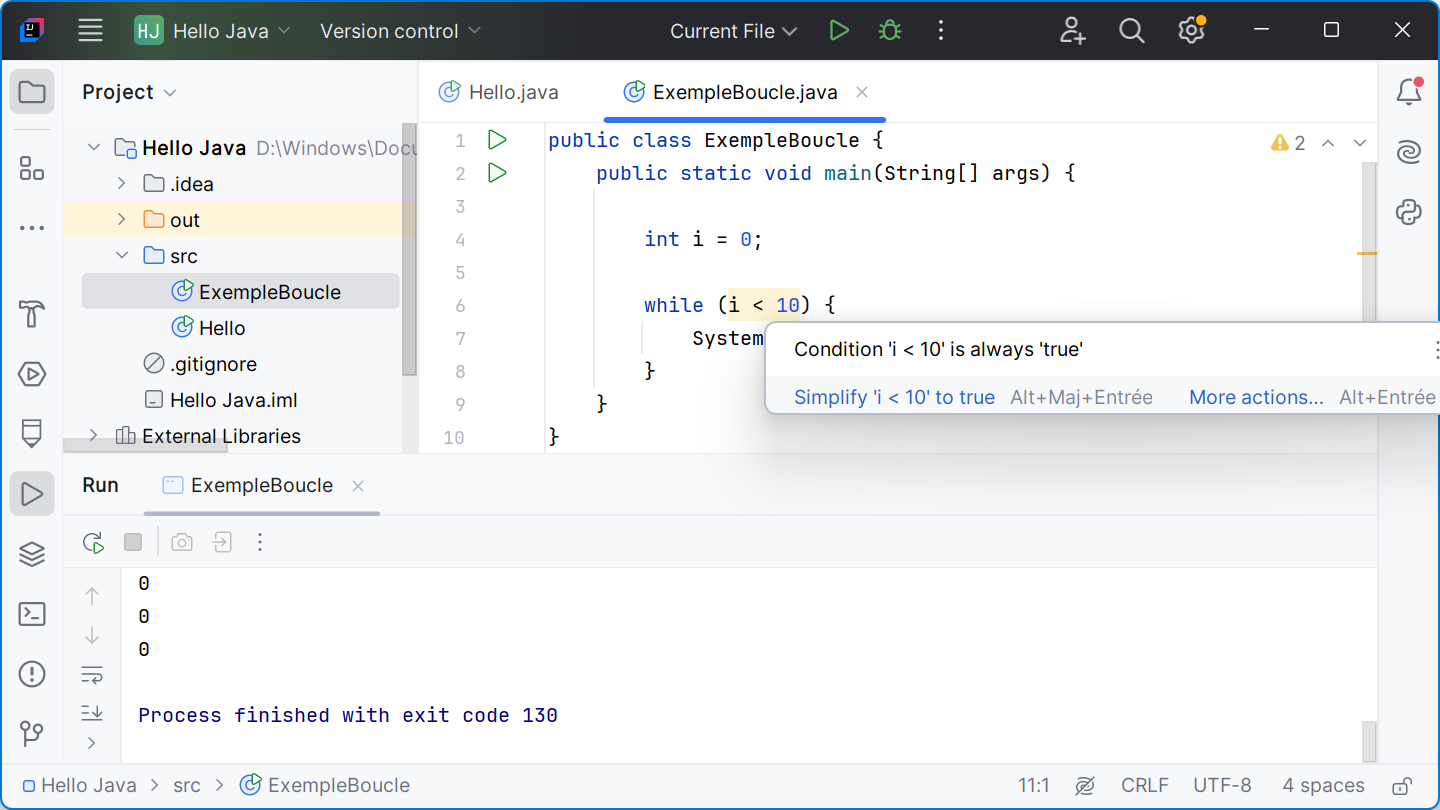Click the project tree vertical scrollbar
1440x810 pixels.
tap(408, 250)
